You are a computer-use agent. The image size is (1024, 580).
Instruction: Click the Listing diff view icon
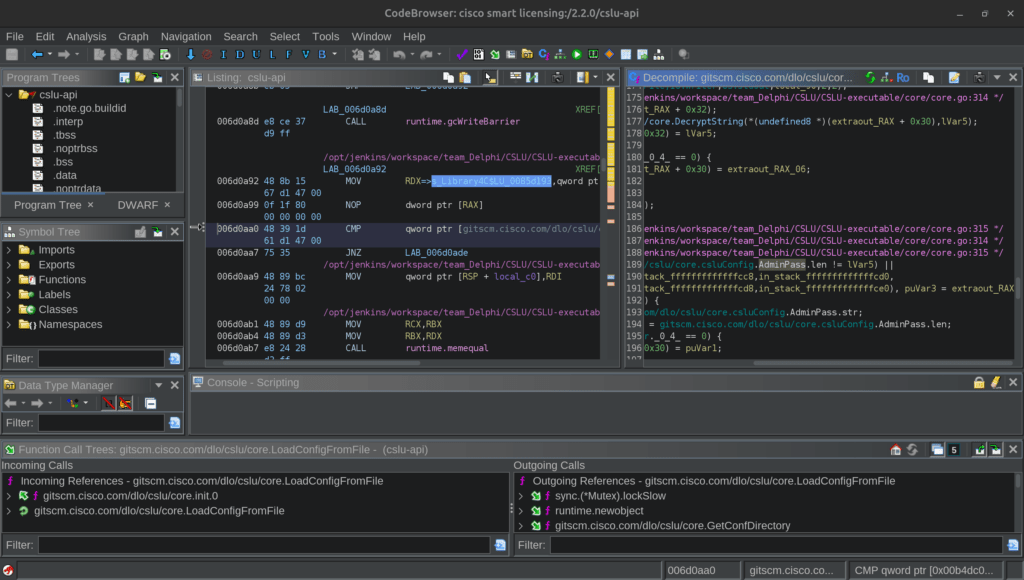coord(533,78)
